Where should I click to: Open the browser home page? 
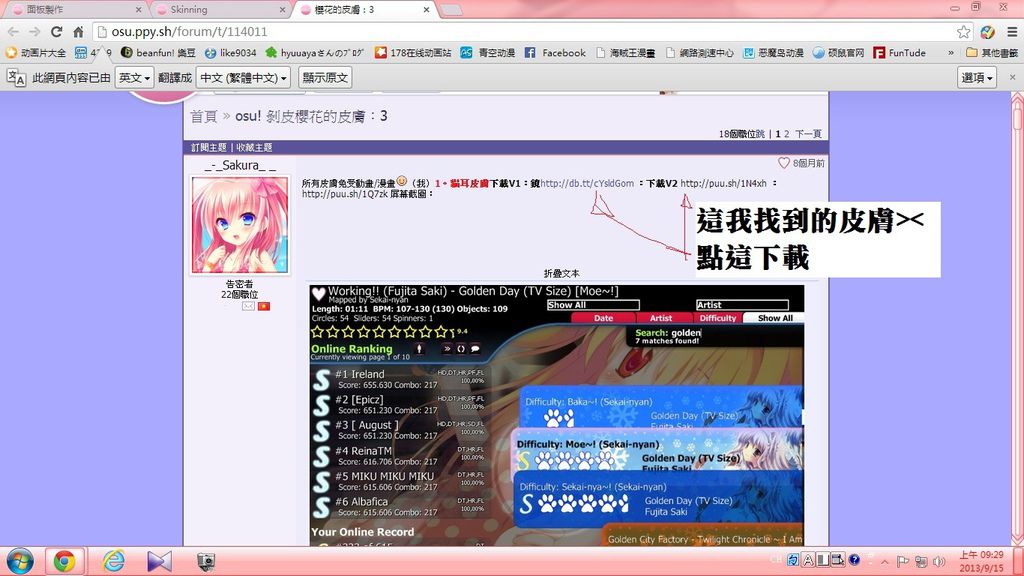click(x=78, y=31)
